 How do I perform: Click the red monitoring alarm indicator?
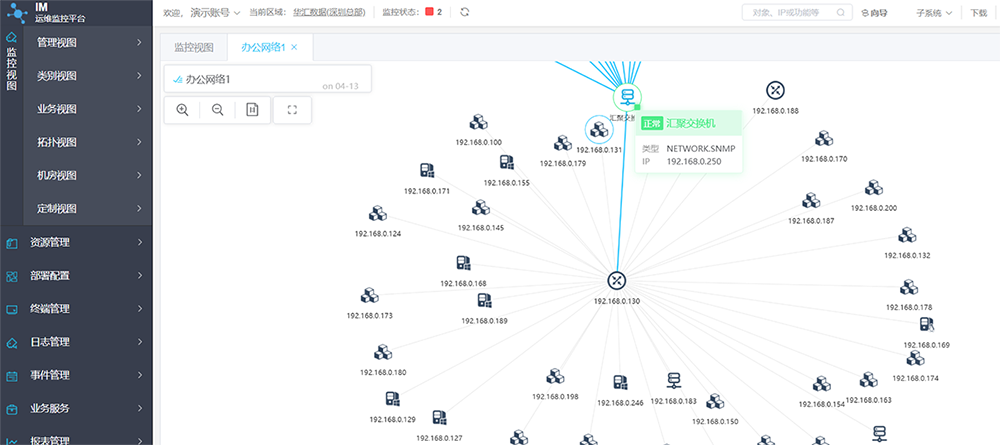tap(429, 12)
